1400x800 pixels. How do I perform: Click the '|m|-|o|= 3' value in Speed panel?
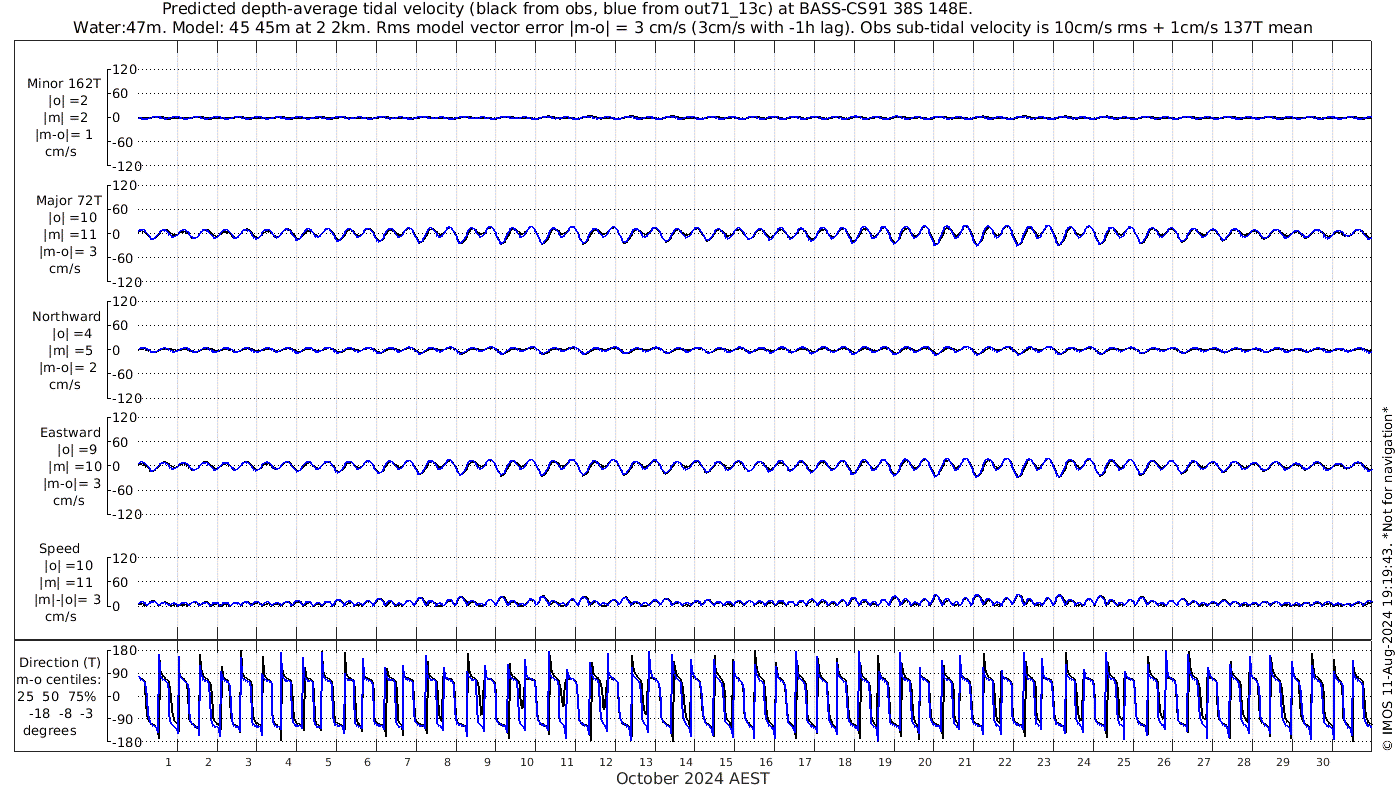(69, 599)
